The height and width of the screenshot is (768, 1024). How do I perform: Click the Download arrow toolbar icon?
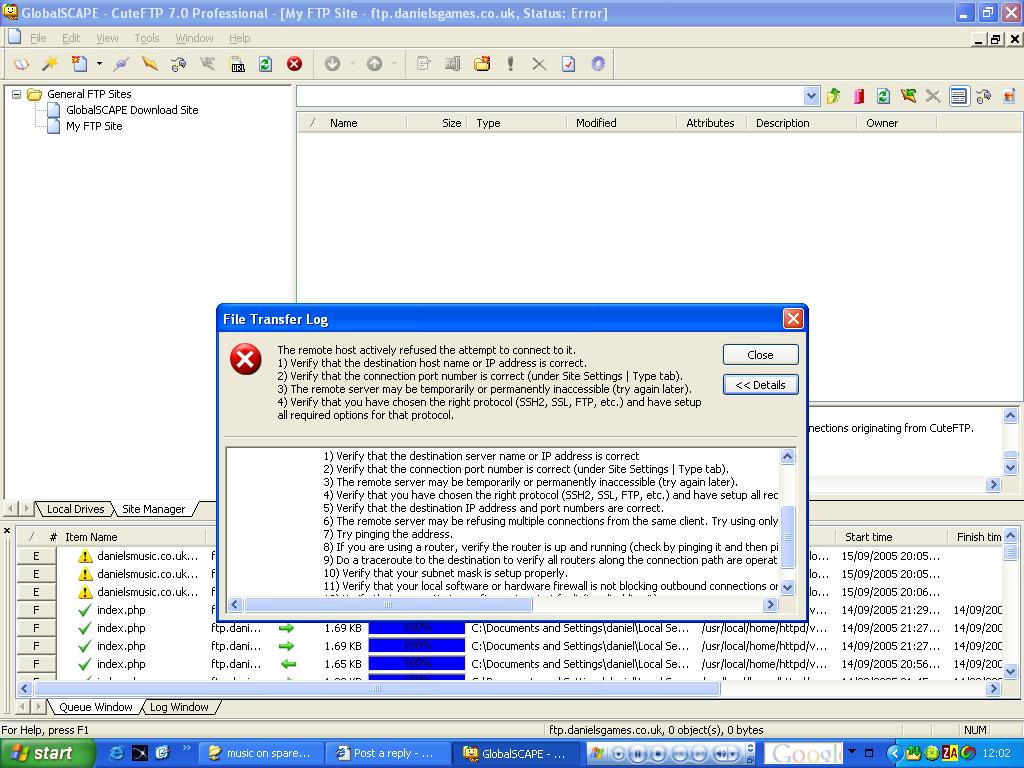(332, 64)
